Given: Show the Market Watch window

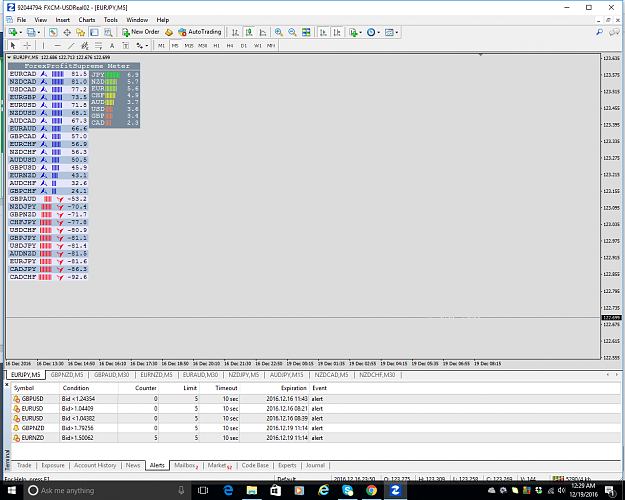Looking at the screenshot, I should tap(53, 32).
